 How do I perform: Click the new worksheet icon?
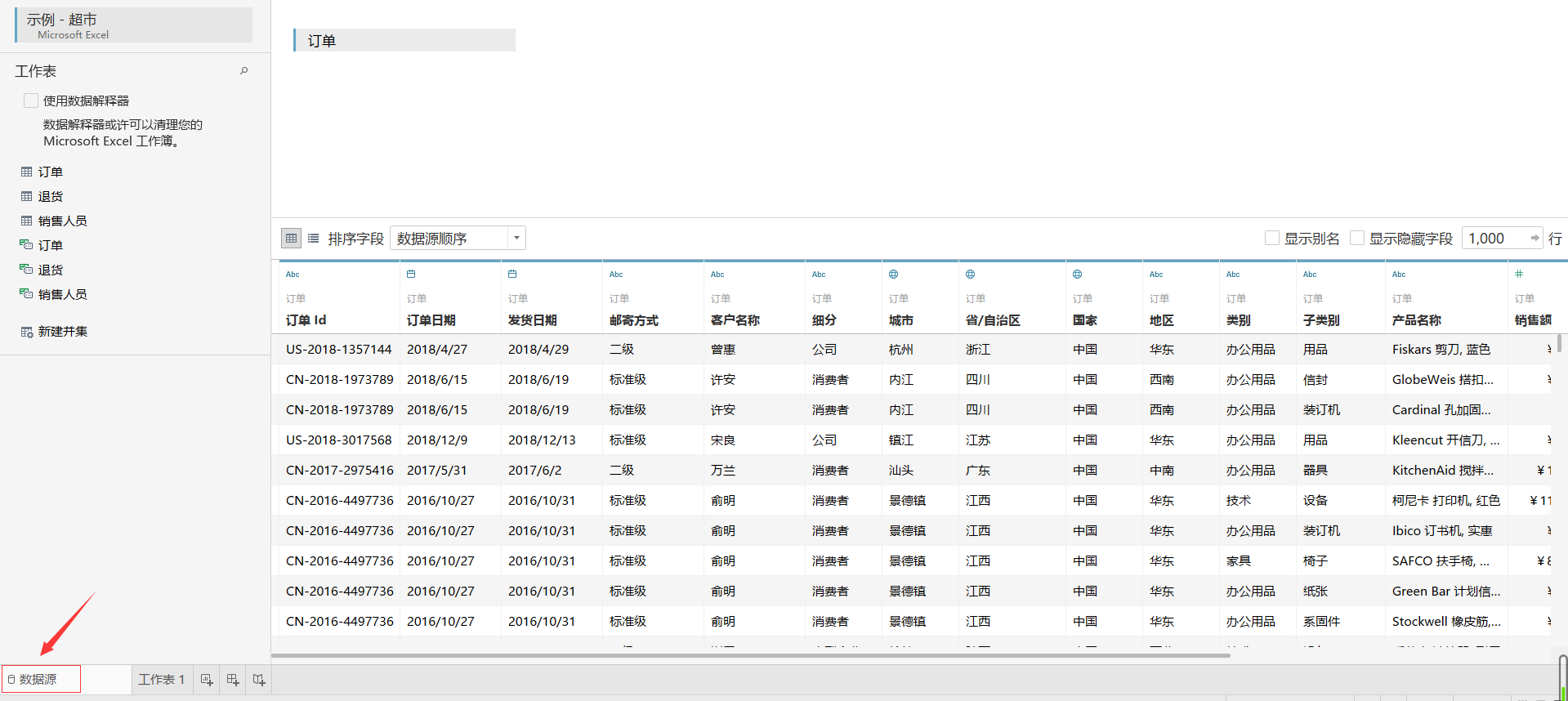[x=207, y=679]
